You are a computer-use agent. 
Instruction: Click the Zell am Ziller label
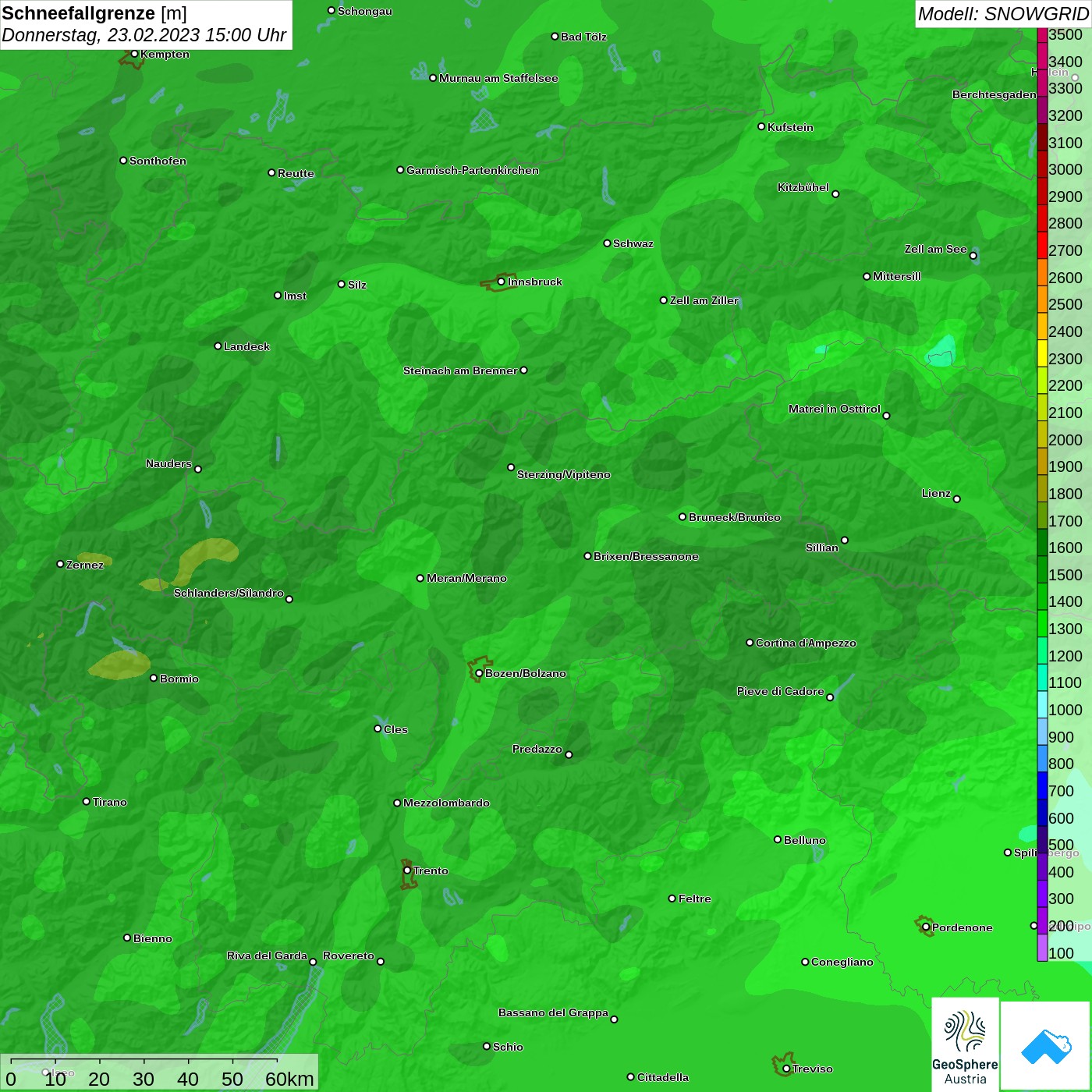click(x=704, y=300)
